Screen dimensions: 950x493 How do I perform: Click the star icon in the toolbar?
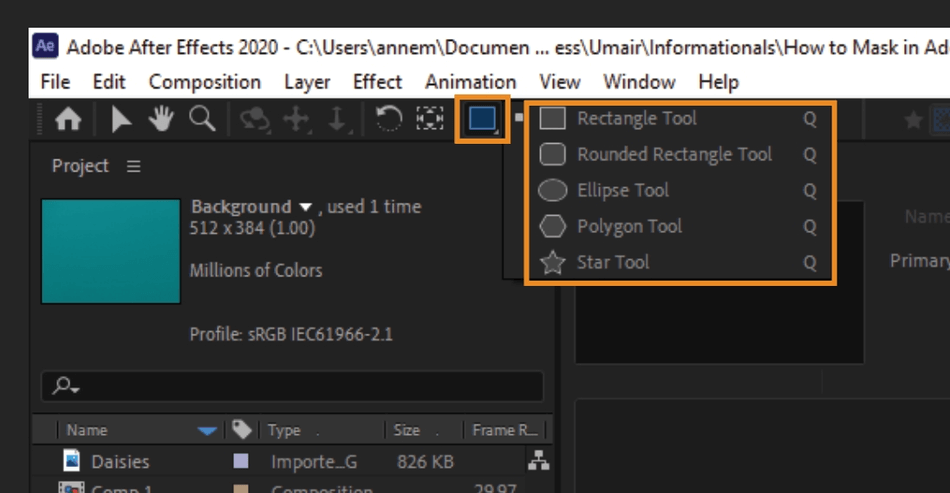913,120
